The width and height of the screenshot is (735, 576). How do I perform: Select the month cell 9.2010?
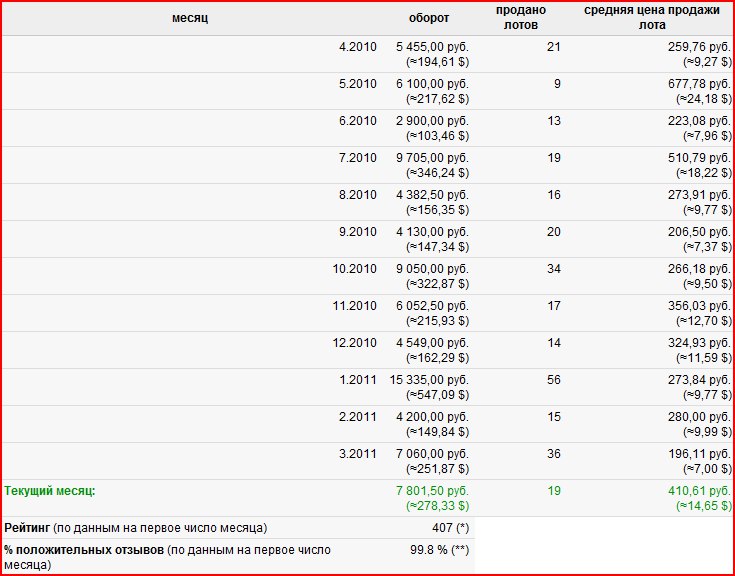pos(358,232)
